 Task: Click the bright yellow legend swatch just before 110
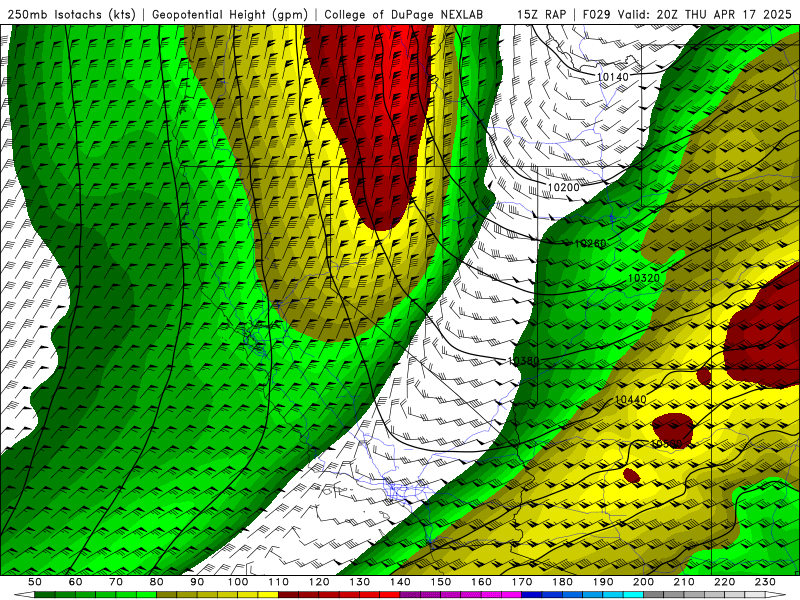coord(268,595)
